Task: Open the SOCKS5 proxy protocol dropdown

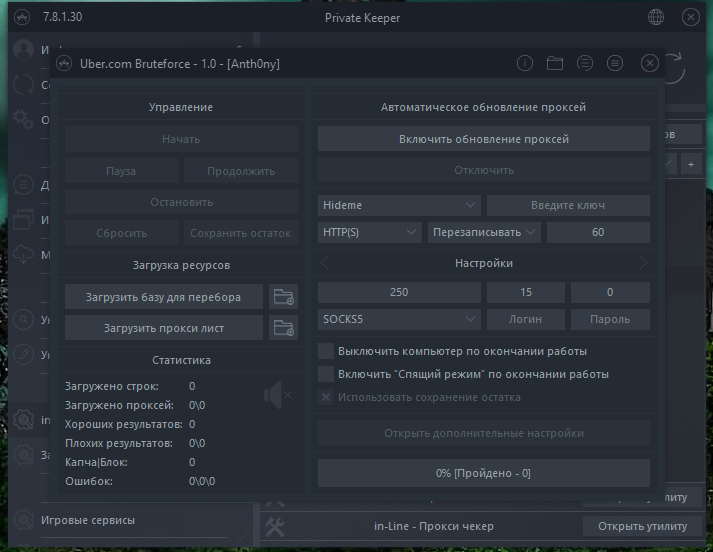Action: click(399, 319)
